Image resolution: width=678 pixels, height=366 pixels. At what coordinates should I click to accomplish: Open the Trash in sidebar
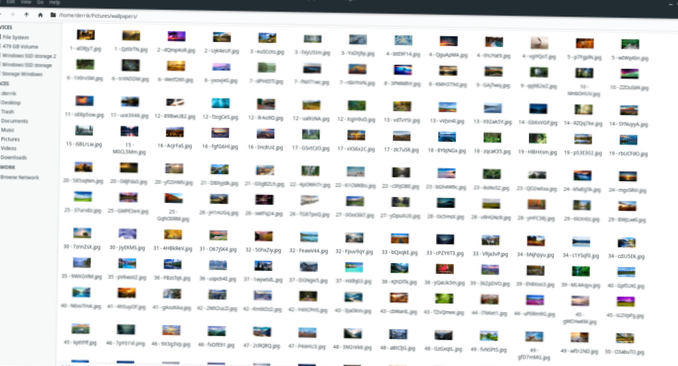point(7,112)
